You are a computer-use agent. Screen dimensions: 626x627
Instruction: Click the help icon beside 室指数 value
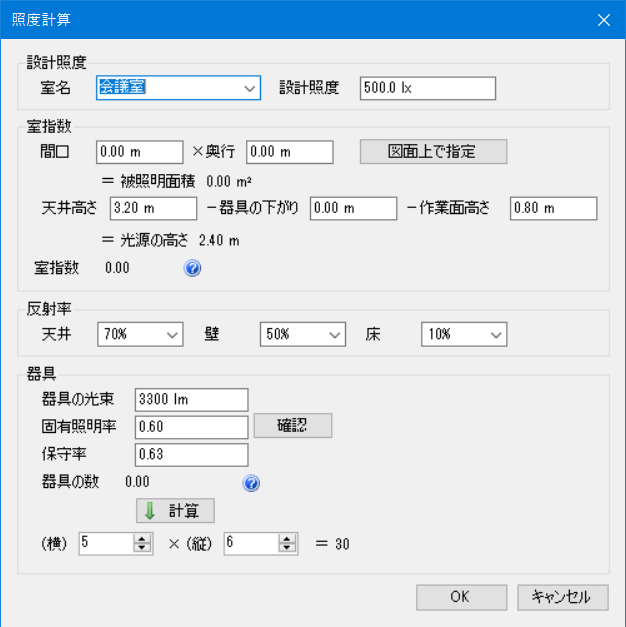point(192,268)
